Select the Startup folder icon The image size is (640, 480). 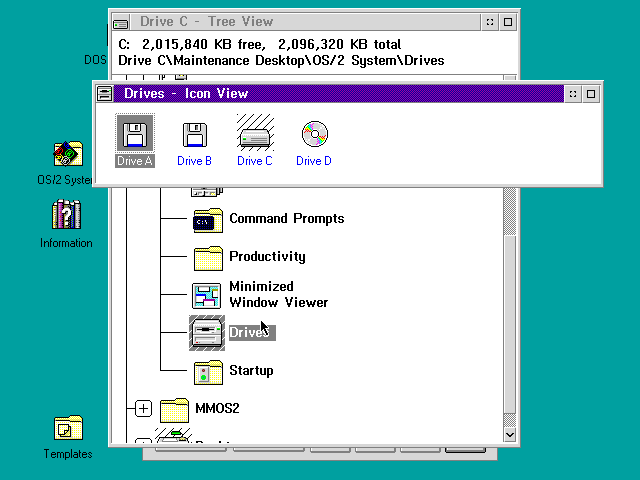208,372
